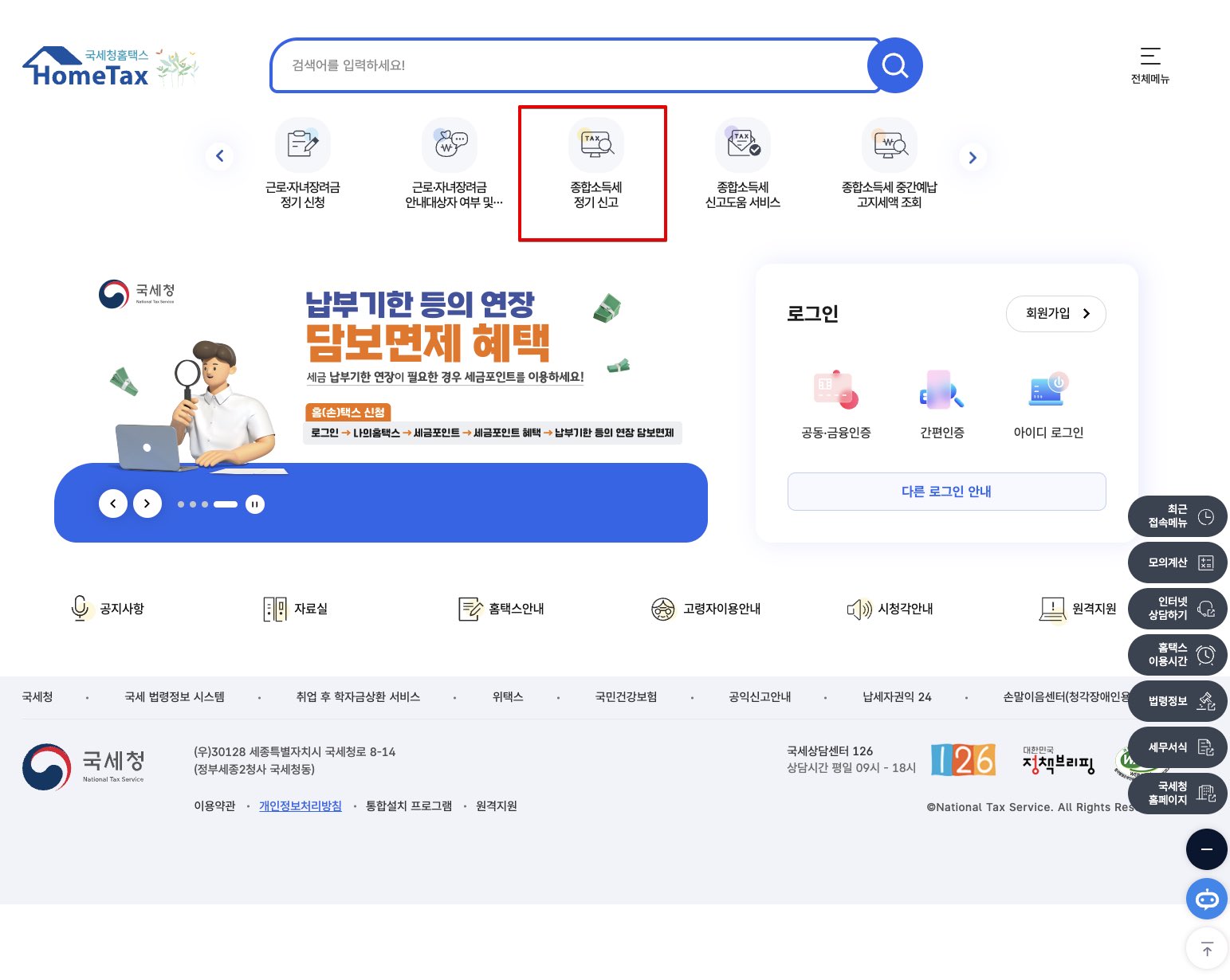
Task: Click the 126 call center logo
Action: pyautogui.click(x=963, y=760)
